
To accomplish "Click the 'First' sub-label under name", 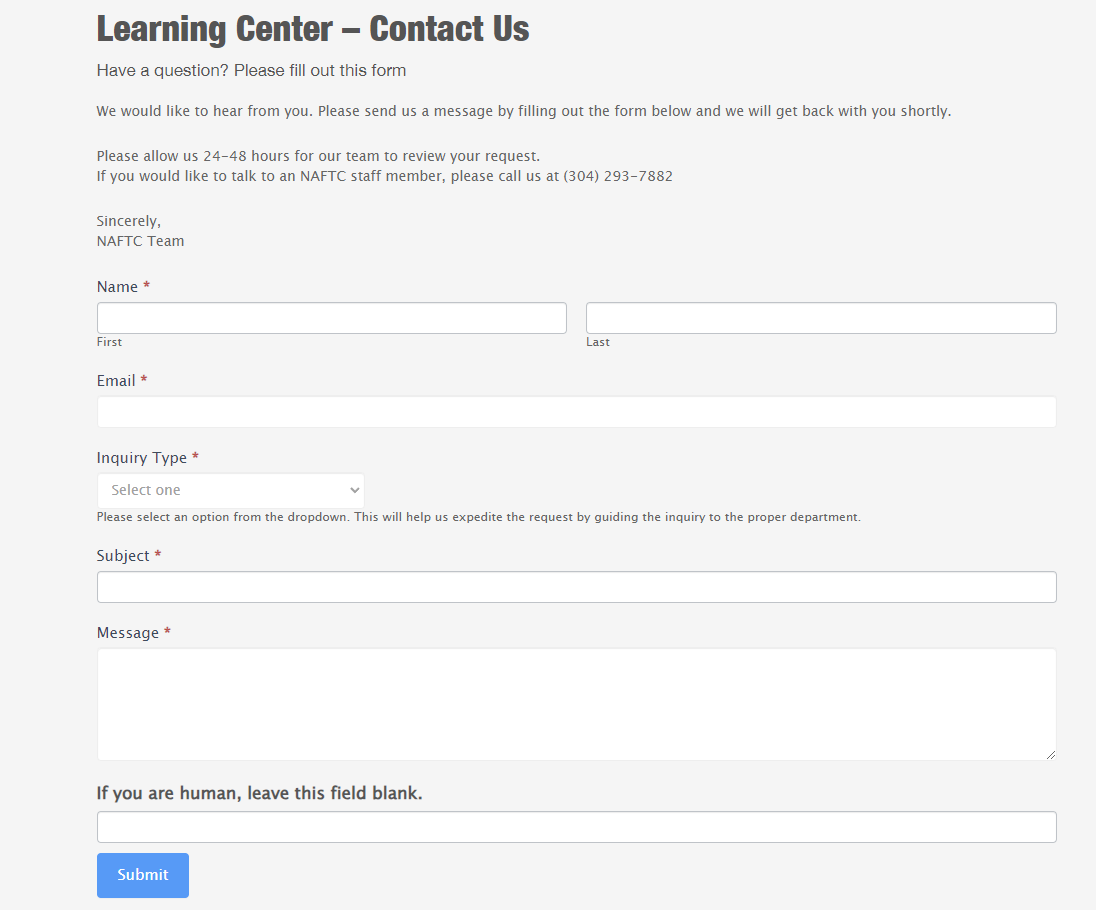I will [x=109, y=342].
